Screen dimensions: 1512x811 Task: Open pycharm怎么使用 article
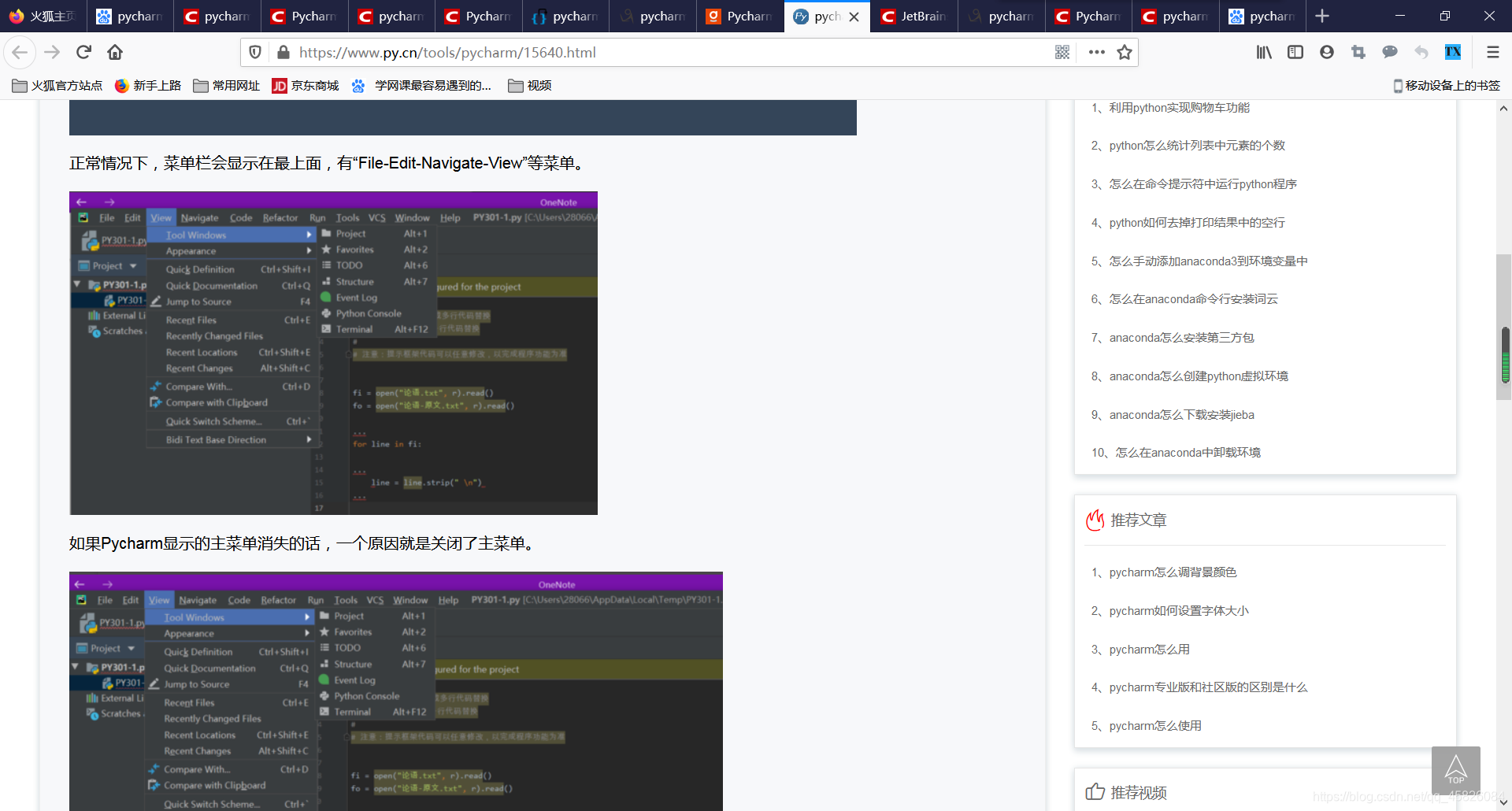point(1155,726)
